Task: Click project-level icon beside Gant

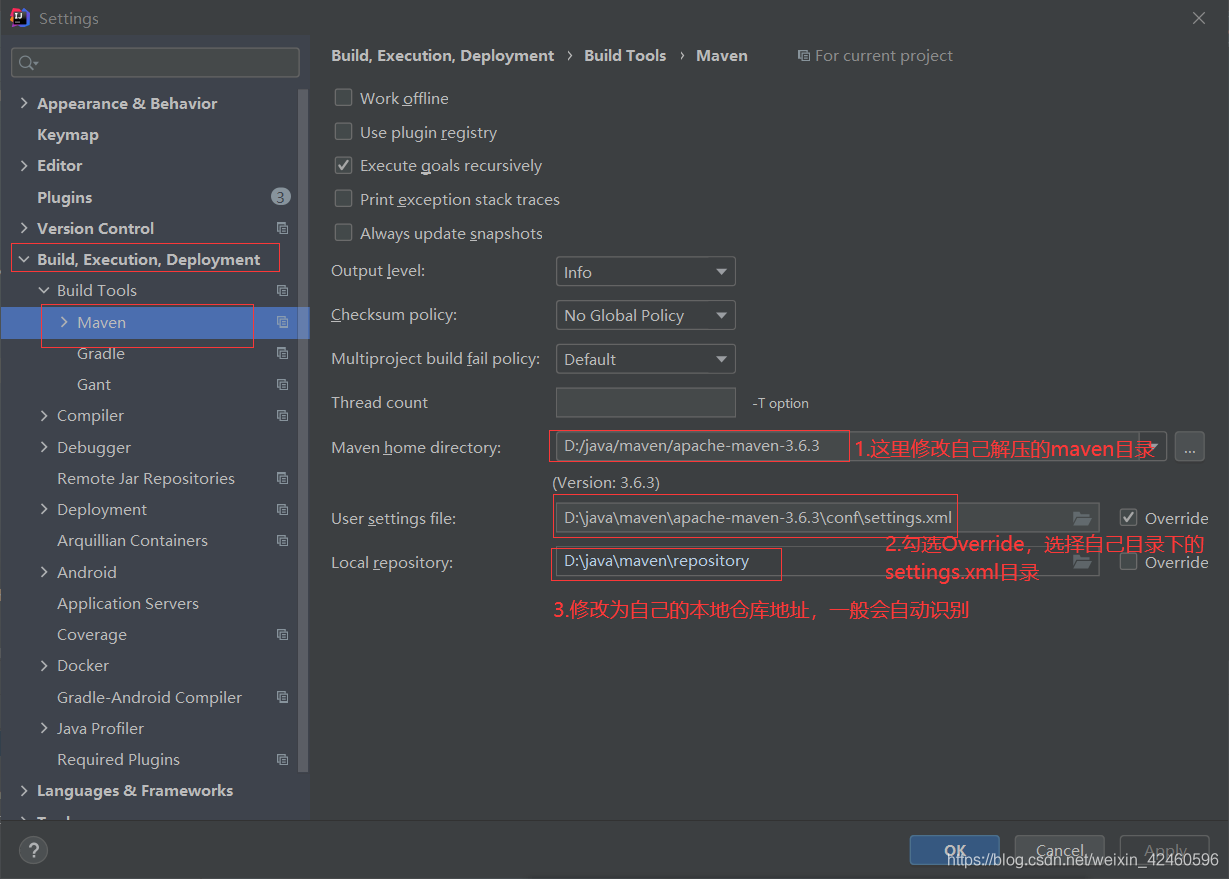Action: (x=282, y=384)
